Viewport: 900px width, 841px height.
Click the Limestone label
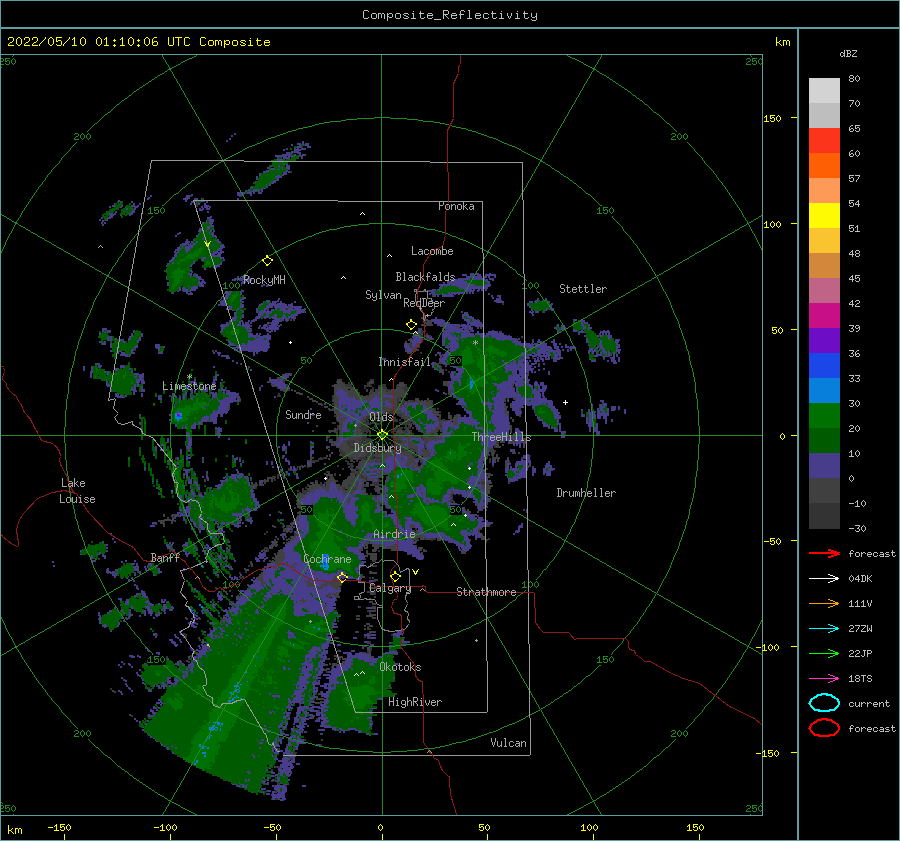[x=189, y=386]
